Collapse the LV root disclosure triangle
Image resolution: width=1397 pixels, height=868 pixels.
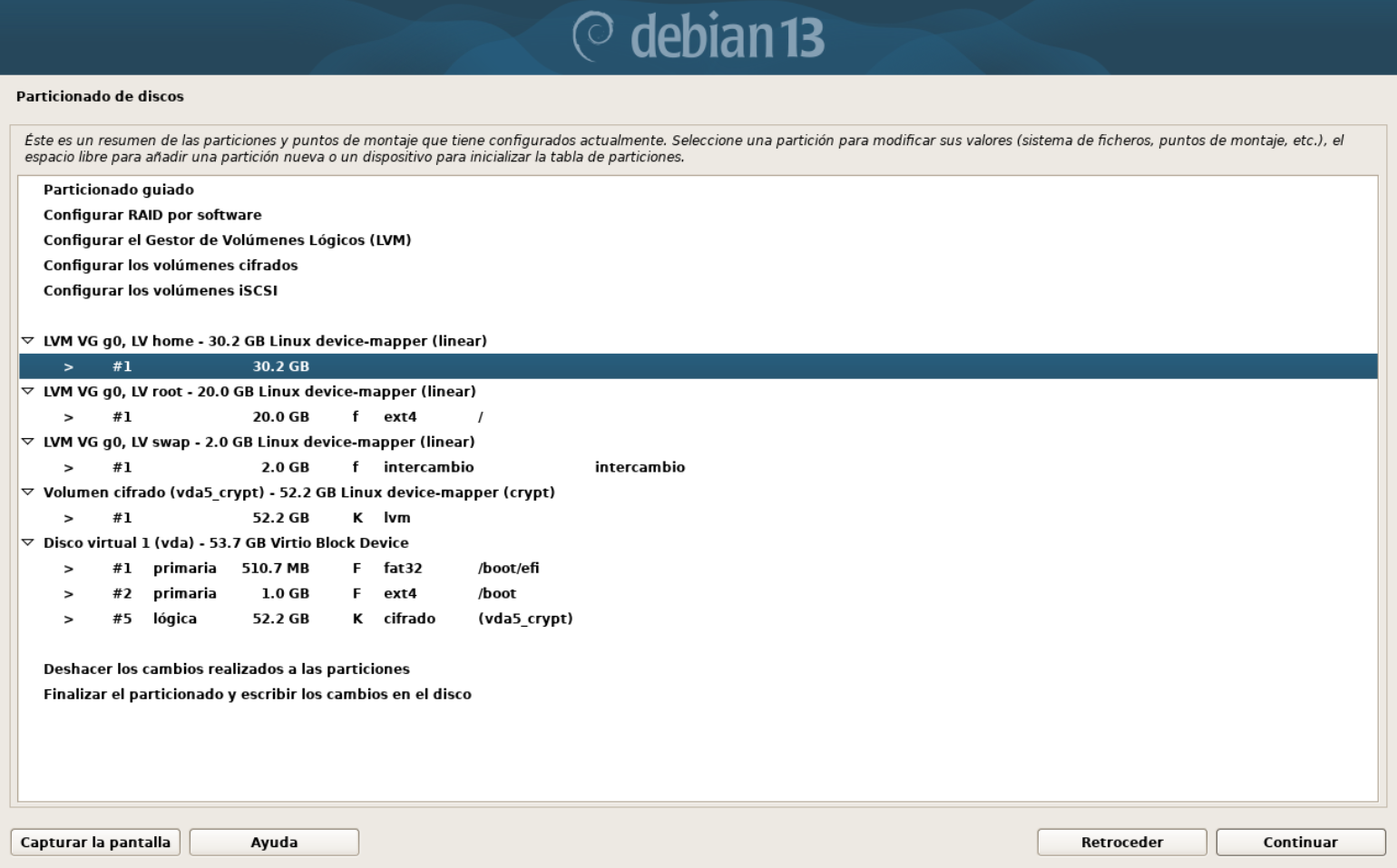27,392
